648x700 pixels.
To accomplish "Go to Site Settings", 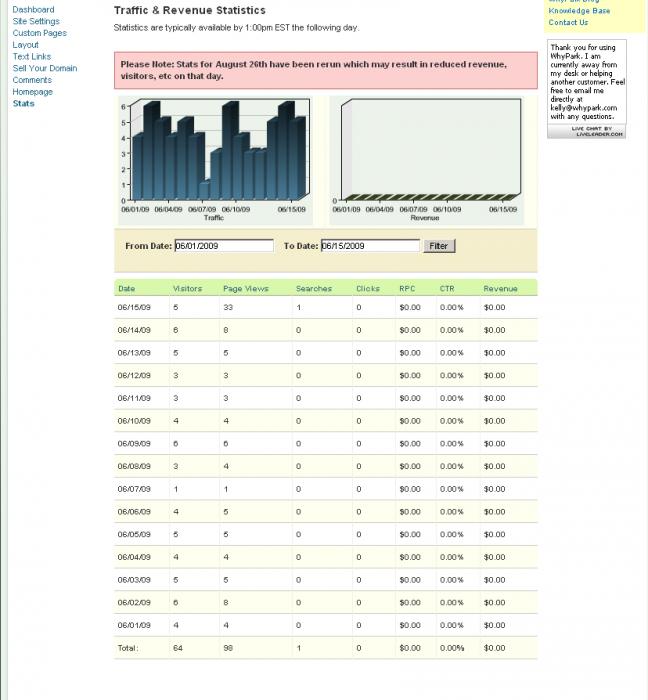I will click(36, 21).
